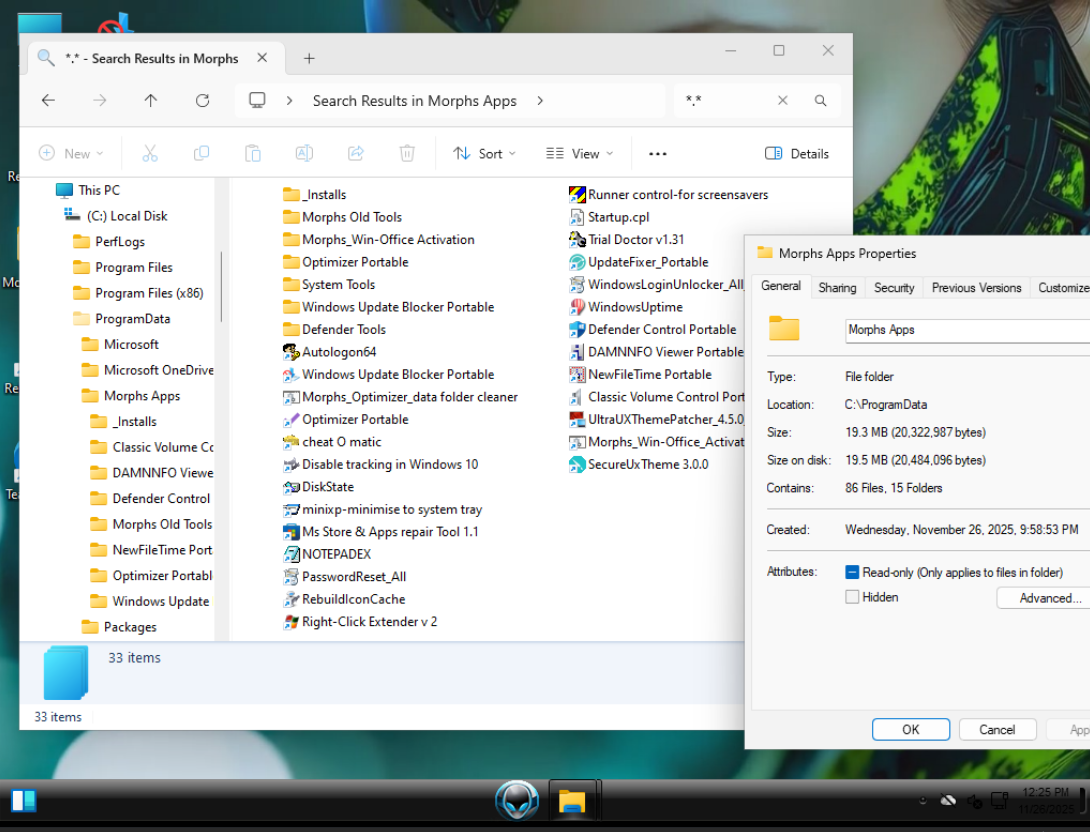Open the Sort dropdown menu
Viewport: 1090px width, 832px height.
[x=484, y=153]
